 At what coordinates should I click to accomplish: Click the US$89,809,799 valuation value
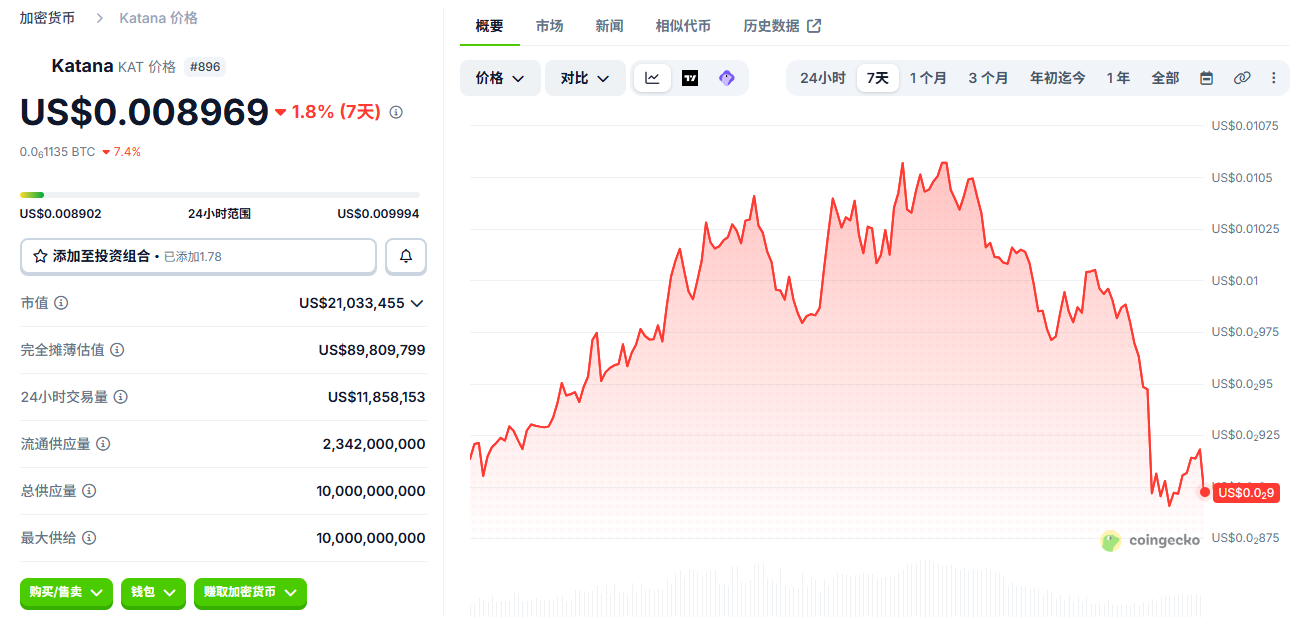tap(372, 350)
